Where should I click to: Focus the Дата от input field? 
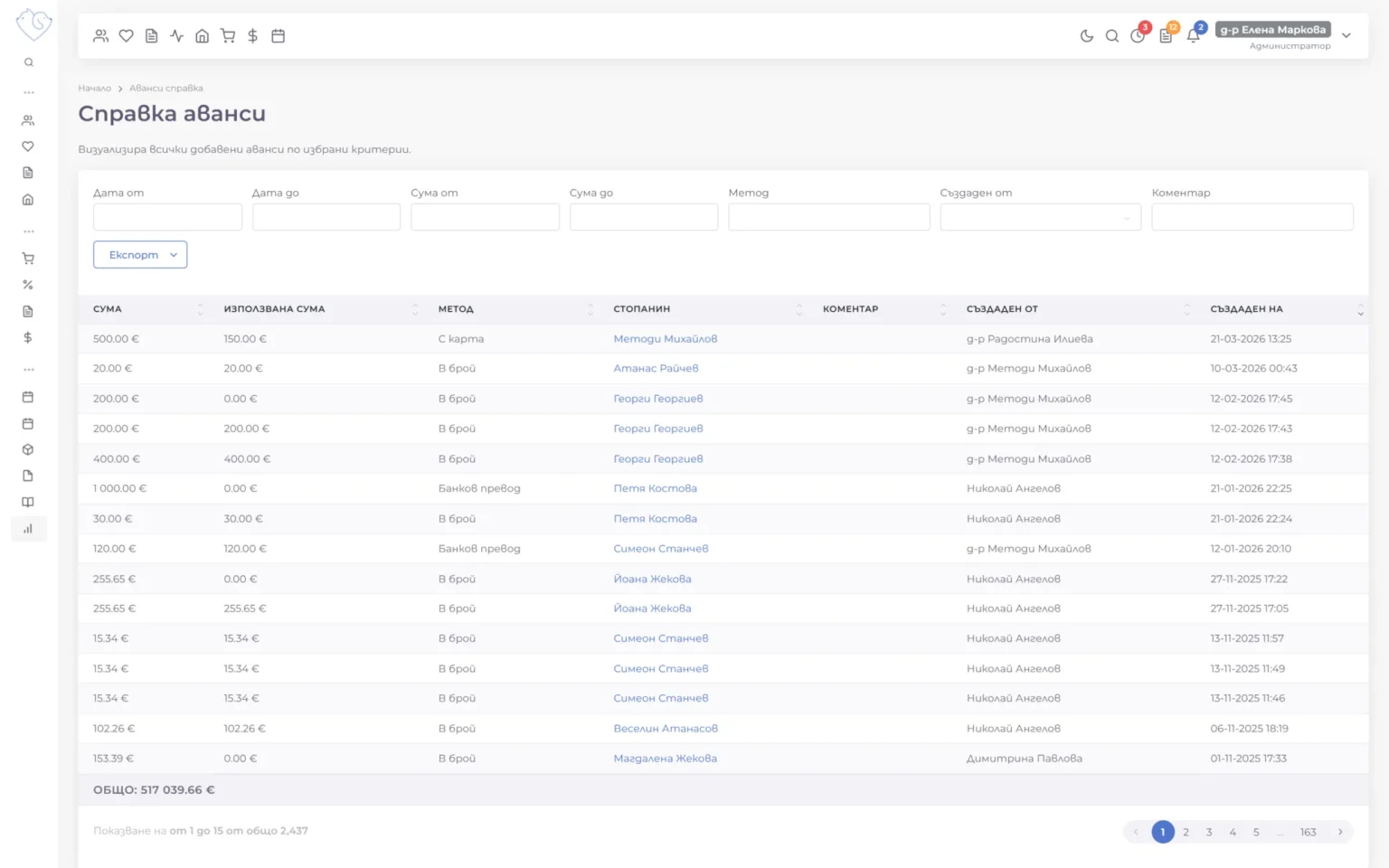(x=167, y=217)
